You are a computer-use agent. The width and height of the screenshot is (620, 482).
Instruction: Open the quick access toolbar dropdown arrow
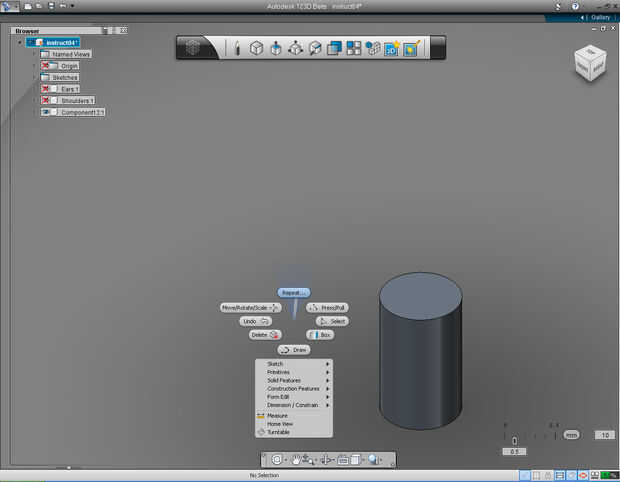tap(72, 6)
